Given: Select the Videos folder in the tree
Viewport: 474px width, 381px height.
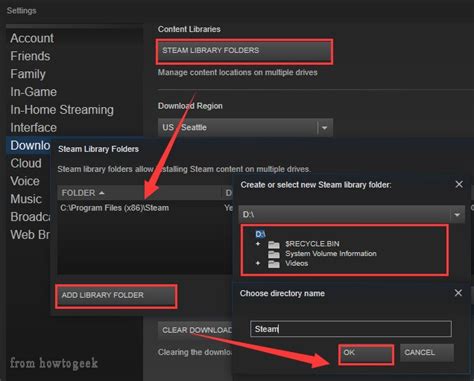Looking at the screenshot, I should [296, 263].
